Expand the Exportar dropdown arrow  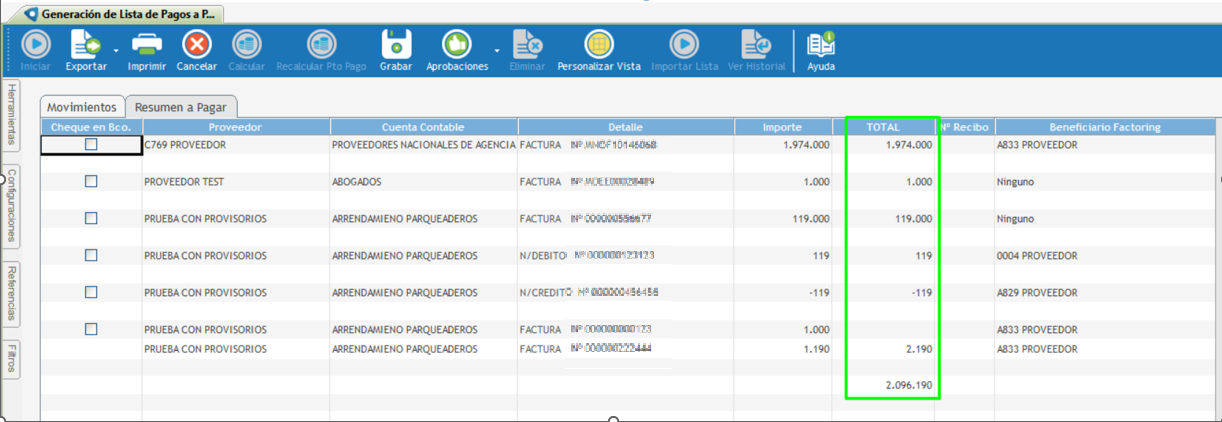[116, 50]
